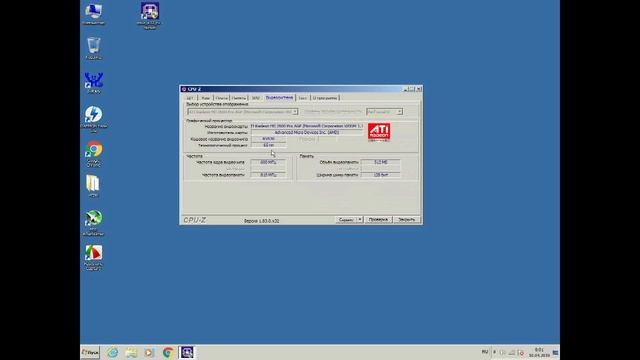Viewport: 640px width, 360px height.
Task: Open Chrome from the taskbar
Action: click(168, 352)
